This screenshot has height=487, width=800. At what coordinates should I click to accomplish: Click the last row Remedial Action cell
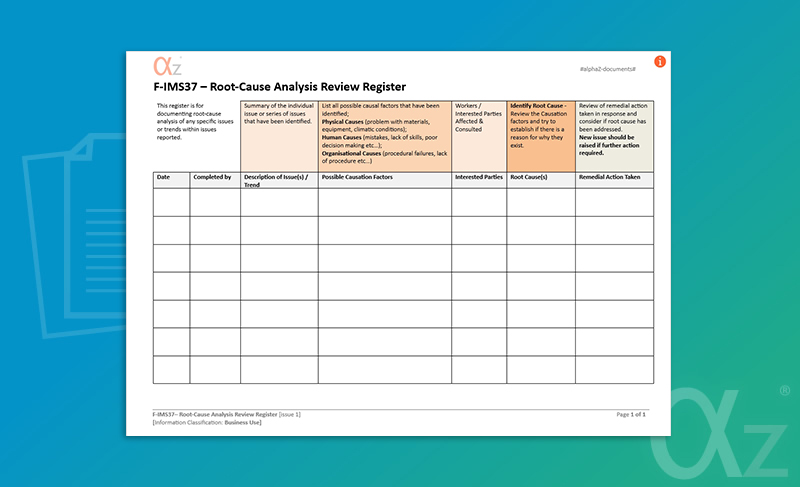tap(614, 369)
